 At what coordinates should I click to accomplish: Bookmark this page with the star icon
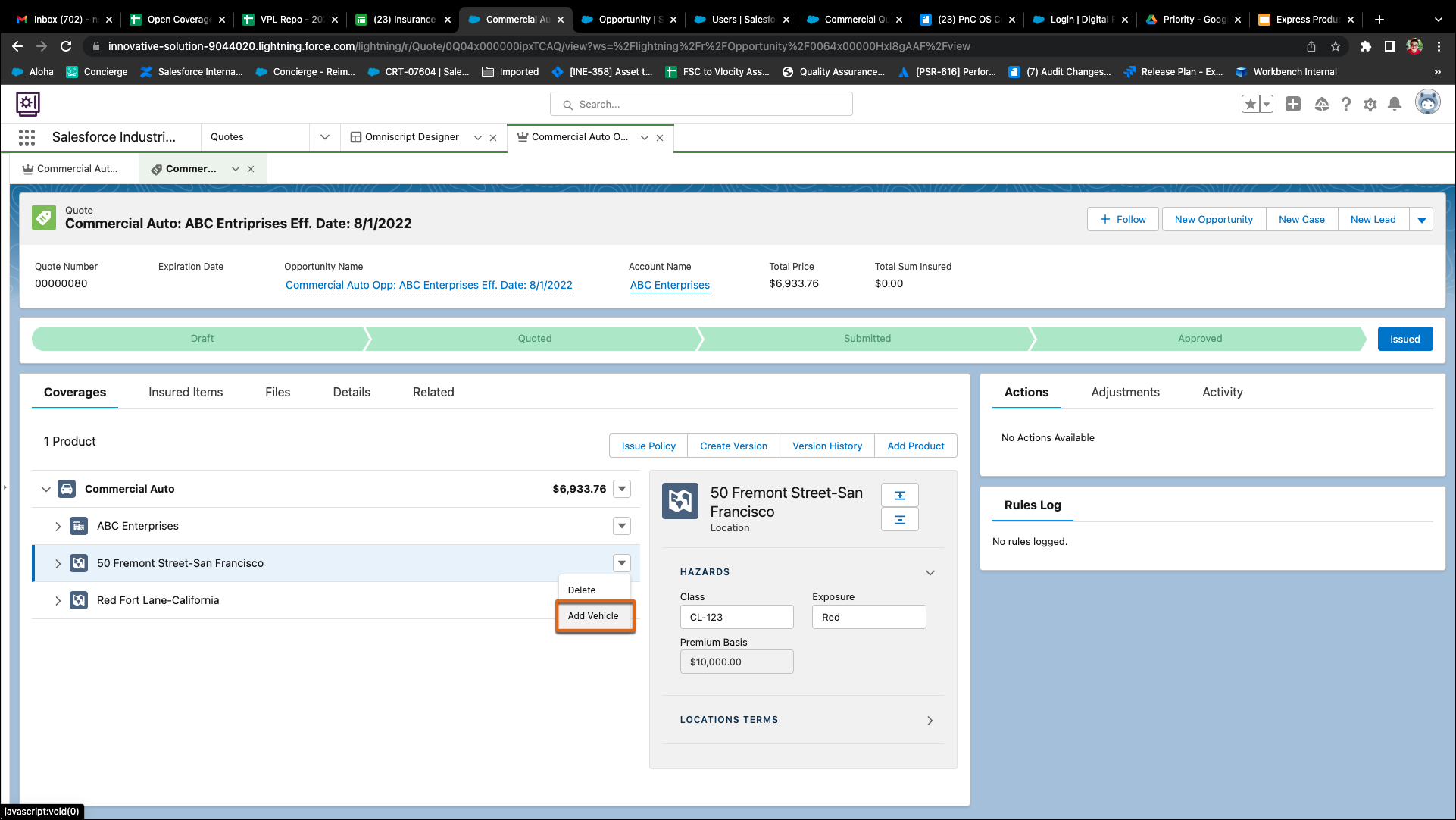pos(1336,46)
